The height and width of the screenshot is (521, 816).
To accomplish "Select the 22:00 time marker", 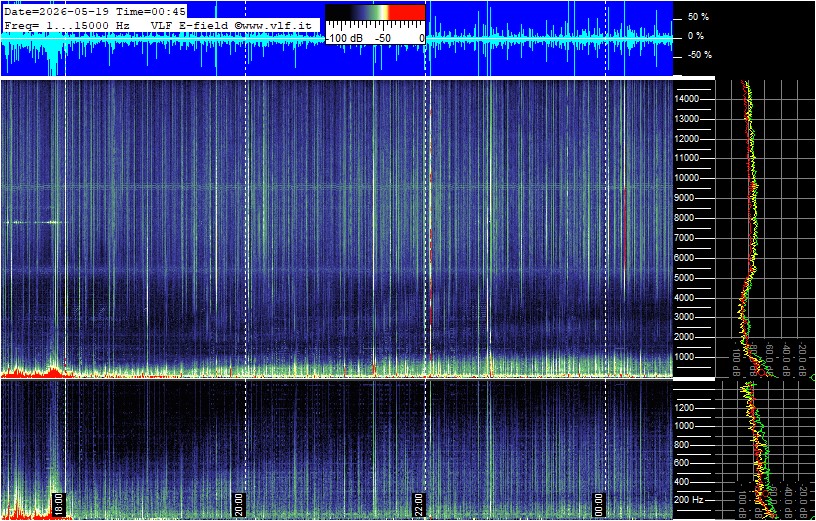I will coord(419,503).
